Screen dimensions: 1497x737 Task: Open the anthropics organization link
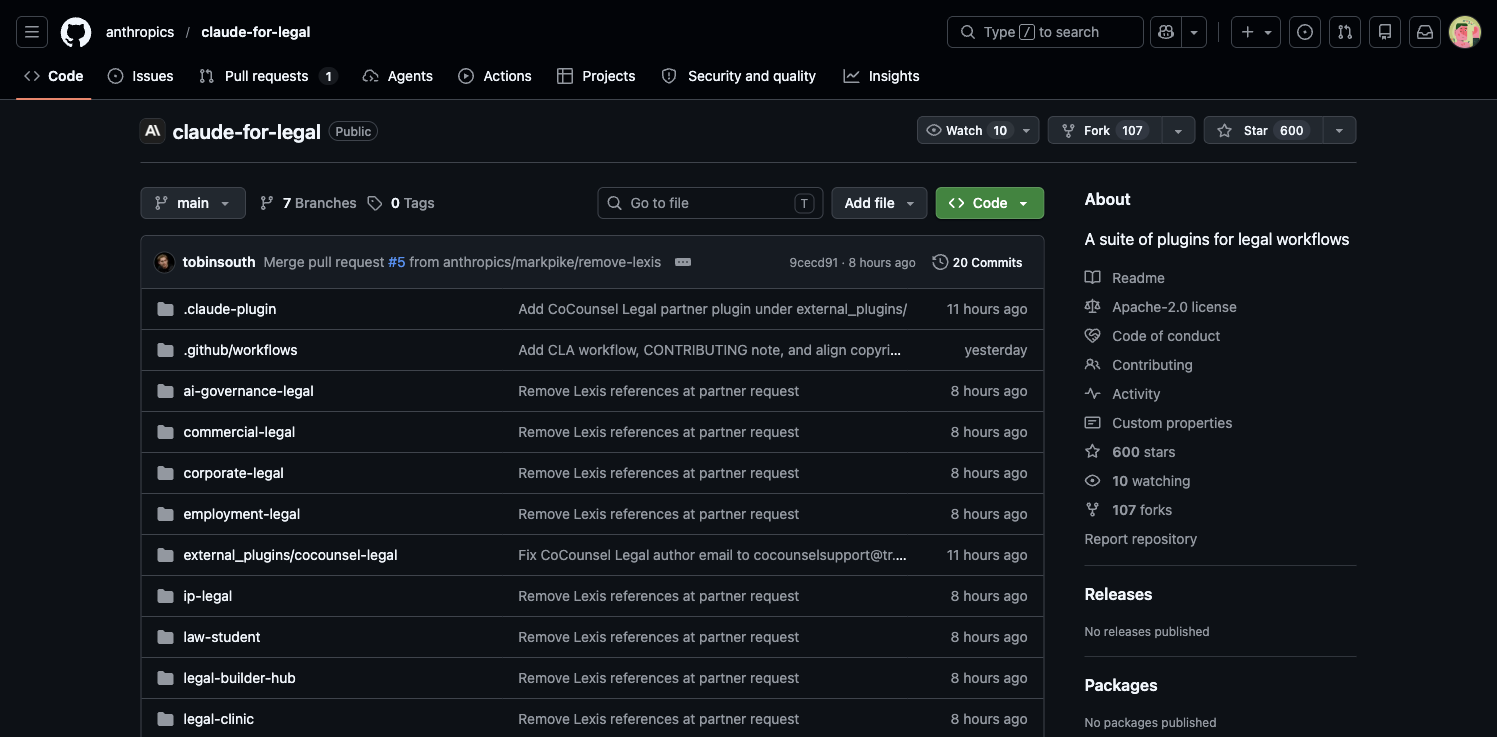point(140,32)
